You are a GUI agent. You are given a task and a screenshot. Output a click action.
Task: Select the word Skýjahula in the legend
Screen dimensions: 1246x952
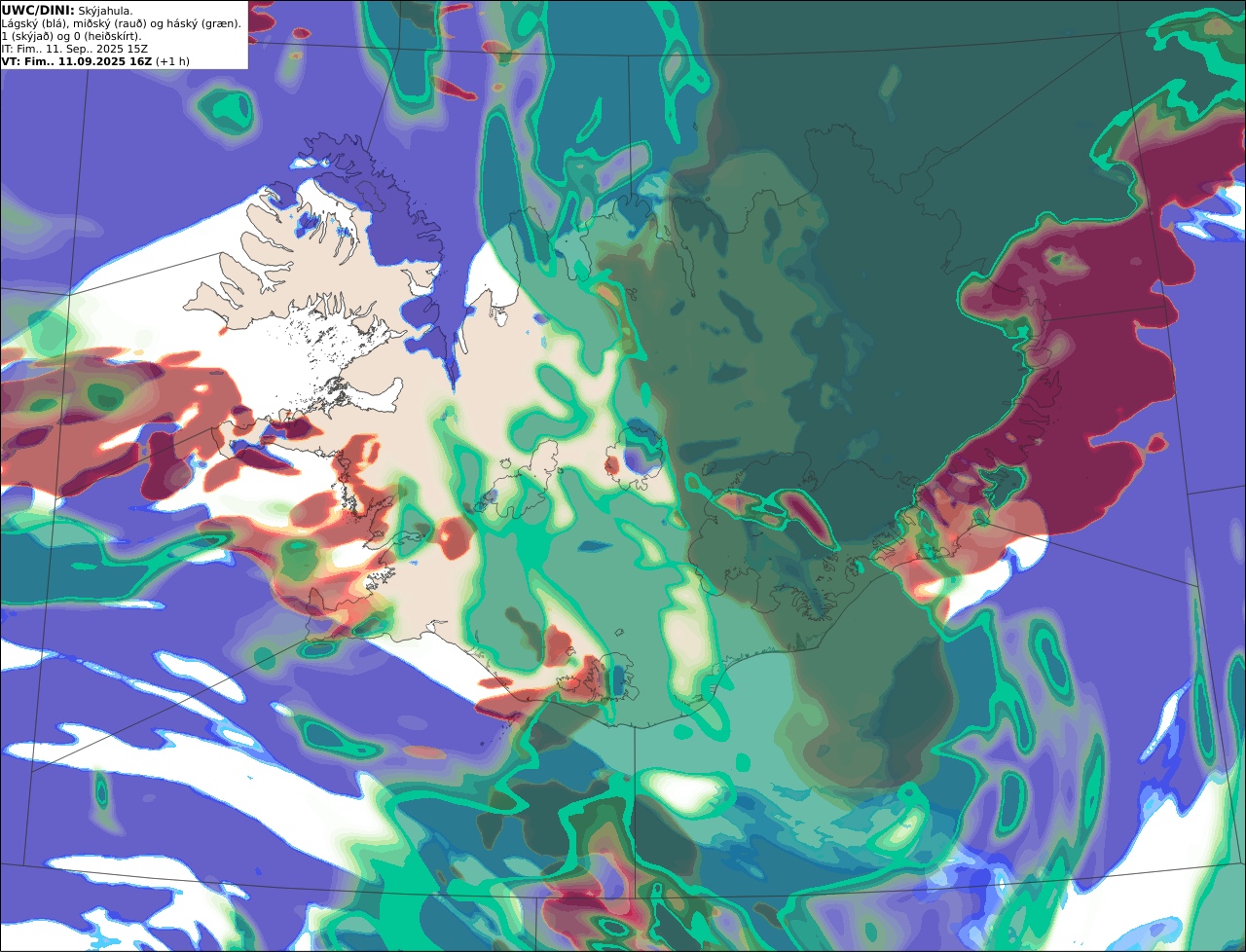(x=105, y=11)
